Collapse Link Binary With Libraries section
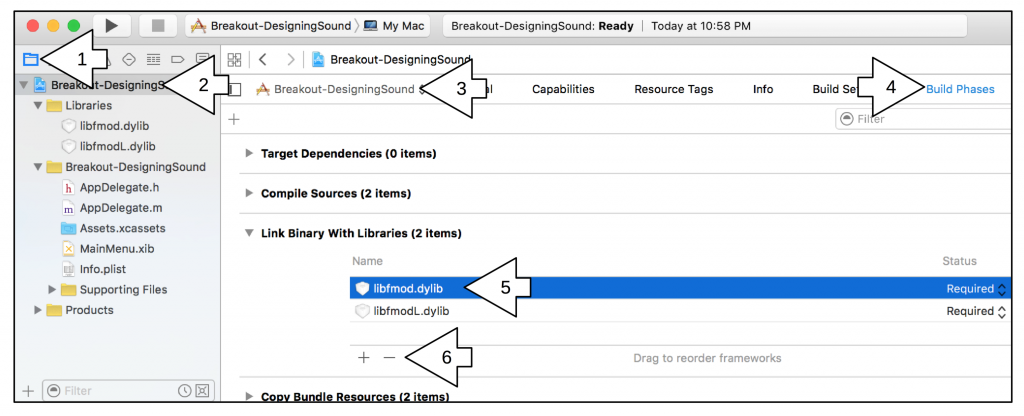This screenshot has width=1024, height=416. coord(249,233)
